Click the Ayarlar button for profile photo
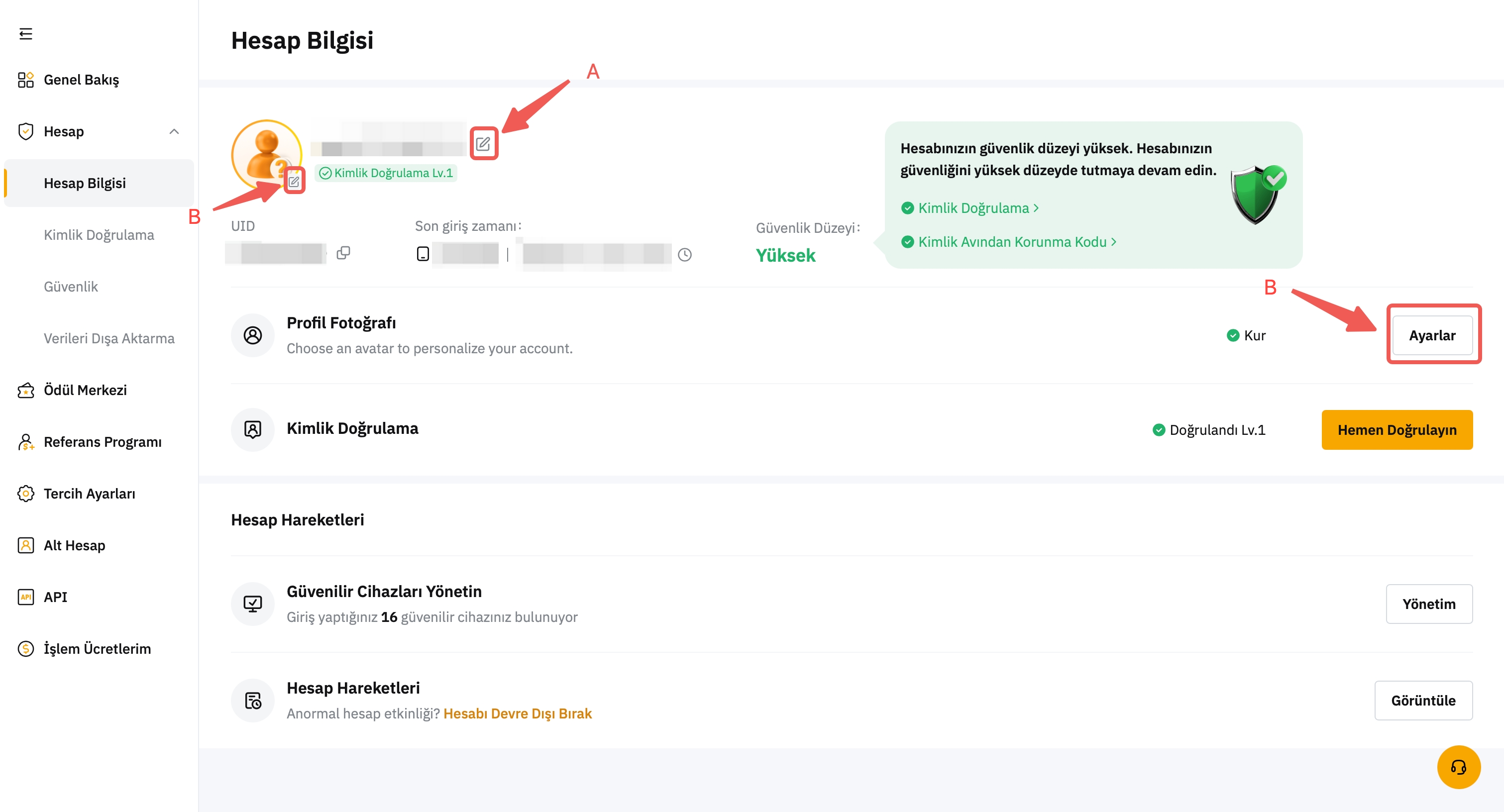The image size is (1504, 812). tap(1432, 336)
